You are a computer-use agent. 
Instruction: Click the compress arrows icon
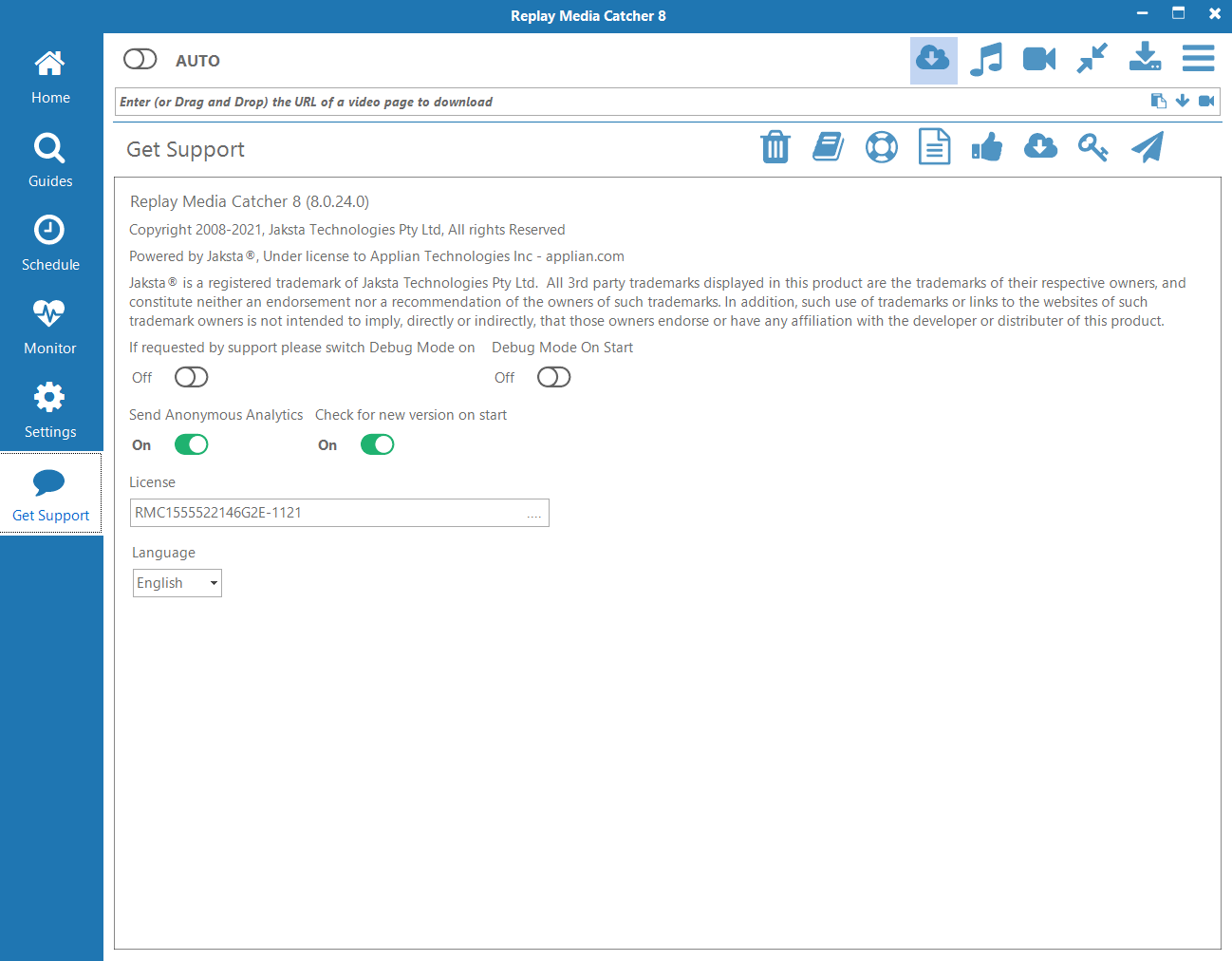(x=1092, y=59)
